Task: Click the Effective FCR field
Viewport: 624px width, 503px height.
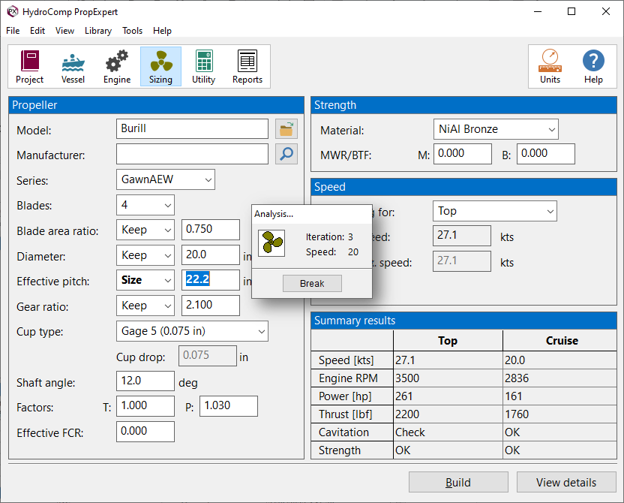Action: pos(145,432)
